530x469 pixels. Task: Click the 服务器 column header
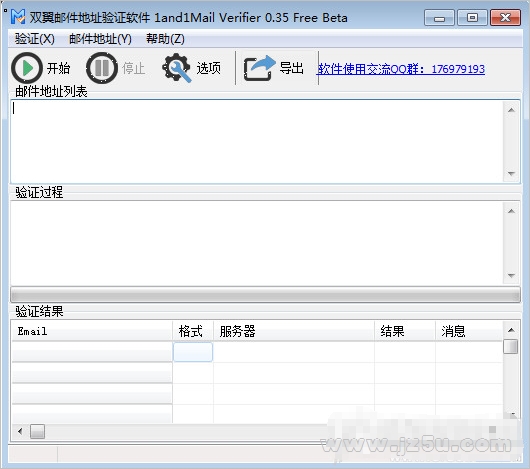(294, 331)
